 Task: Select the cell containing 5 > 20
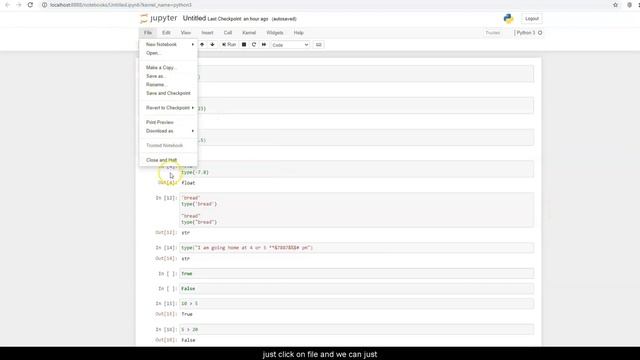click(x=356, y=329)
